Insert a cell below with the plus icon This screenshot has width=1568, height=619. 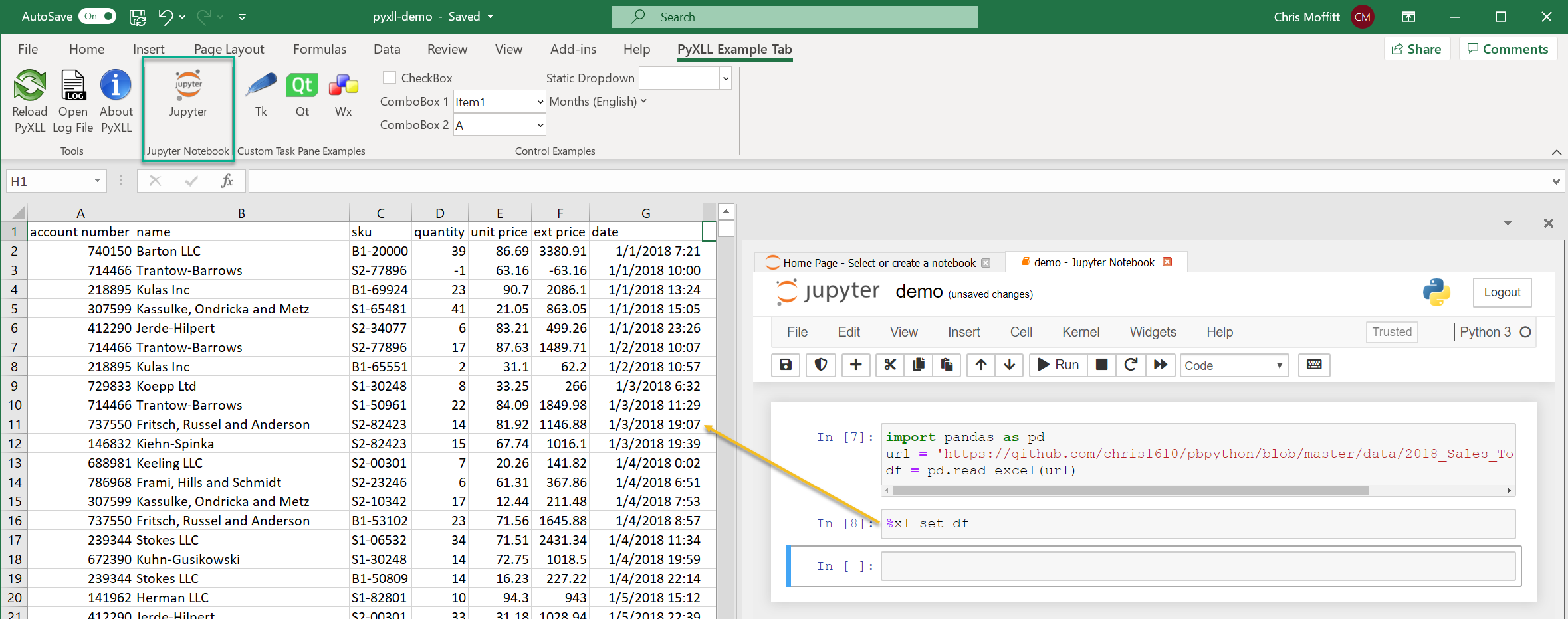[x=855, y=365]
